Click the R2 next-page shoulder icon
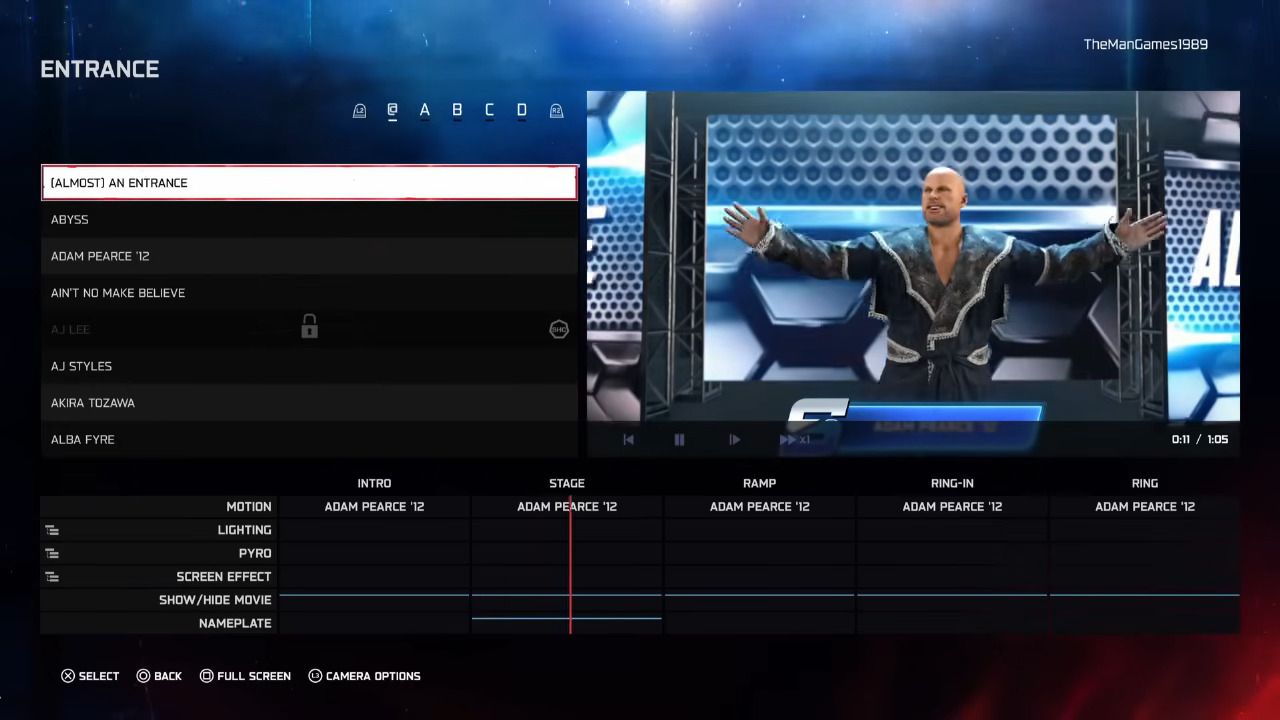This screenshot has height=720, width=1280. pyautogui.click(x=557, y=111)
